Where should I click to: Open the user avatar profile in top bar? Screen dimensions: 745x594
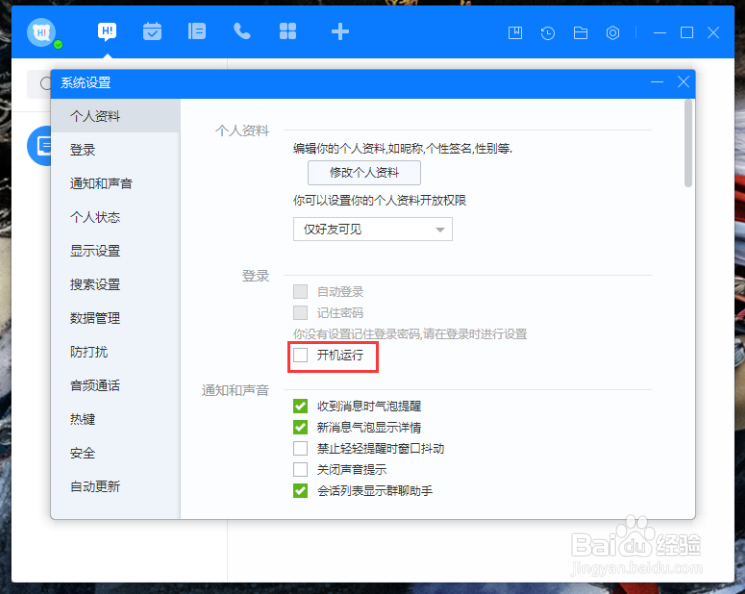coord(42,32)
